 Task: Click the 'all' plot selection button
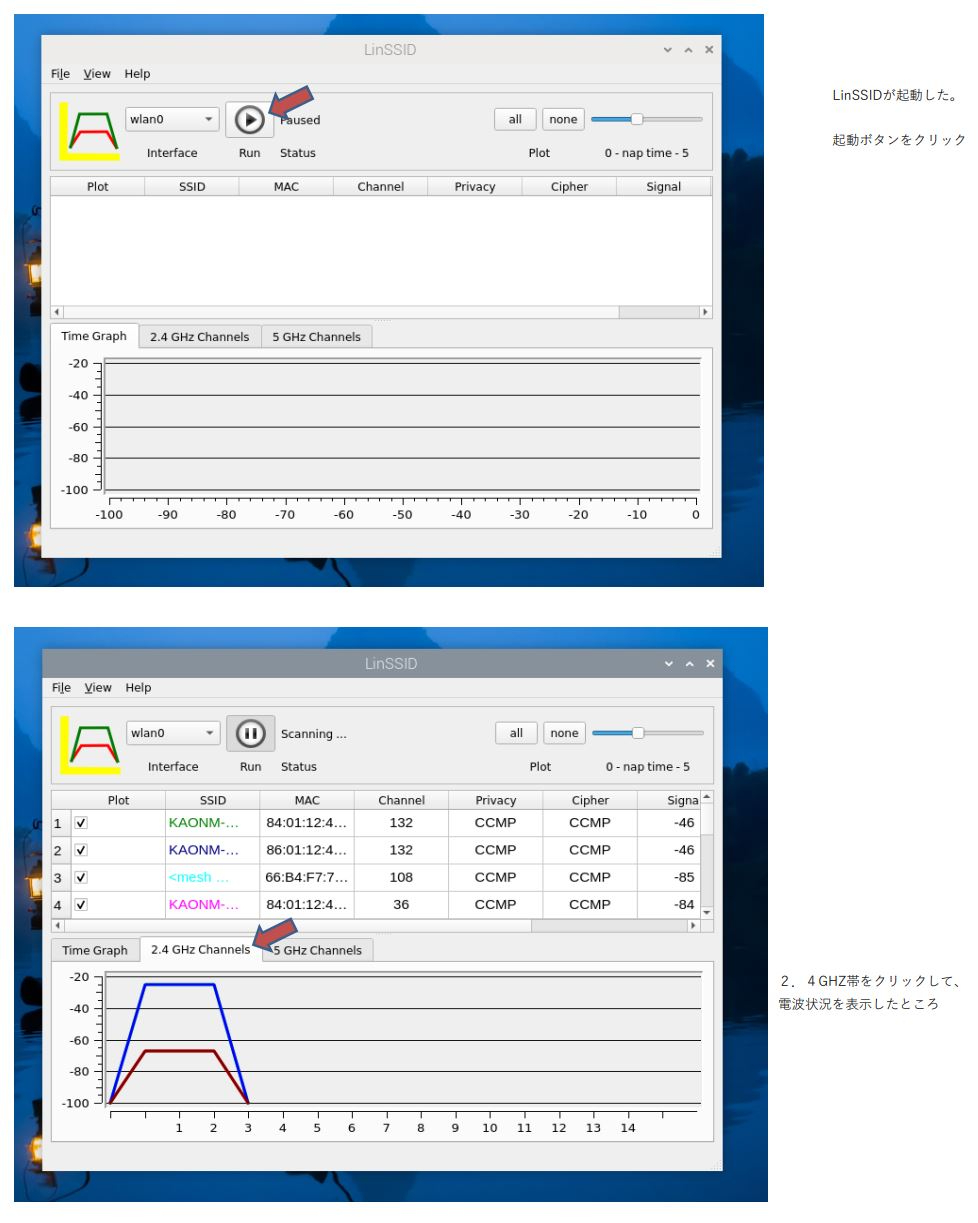coord(515,118)
